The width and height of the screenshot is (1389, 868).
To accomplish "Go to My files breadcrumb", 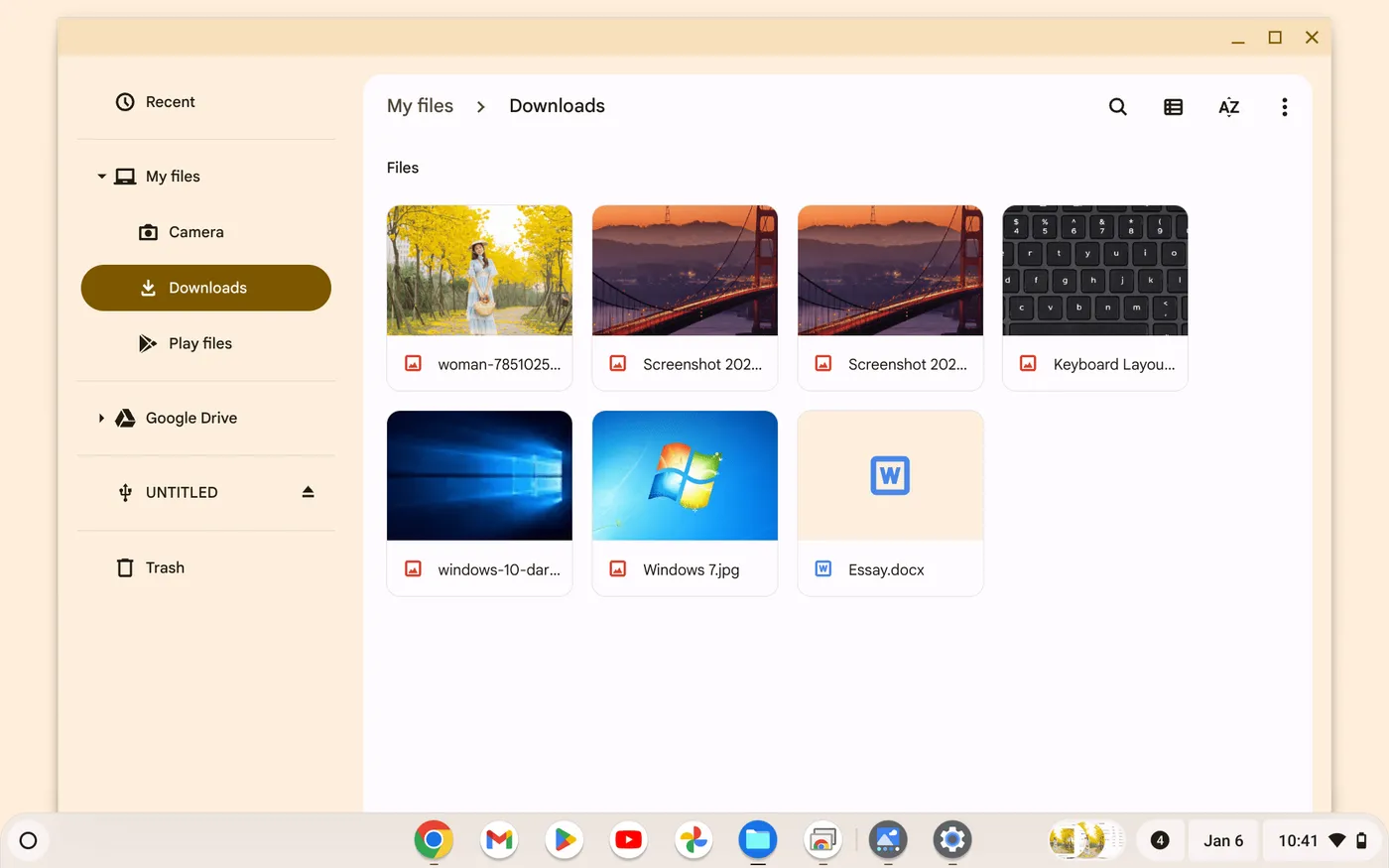I will tap(420, 106).
